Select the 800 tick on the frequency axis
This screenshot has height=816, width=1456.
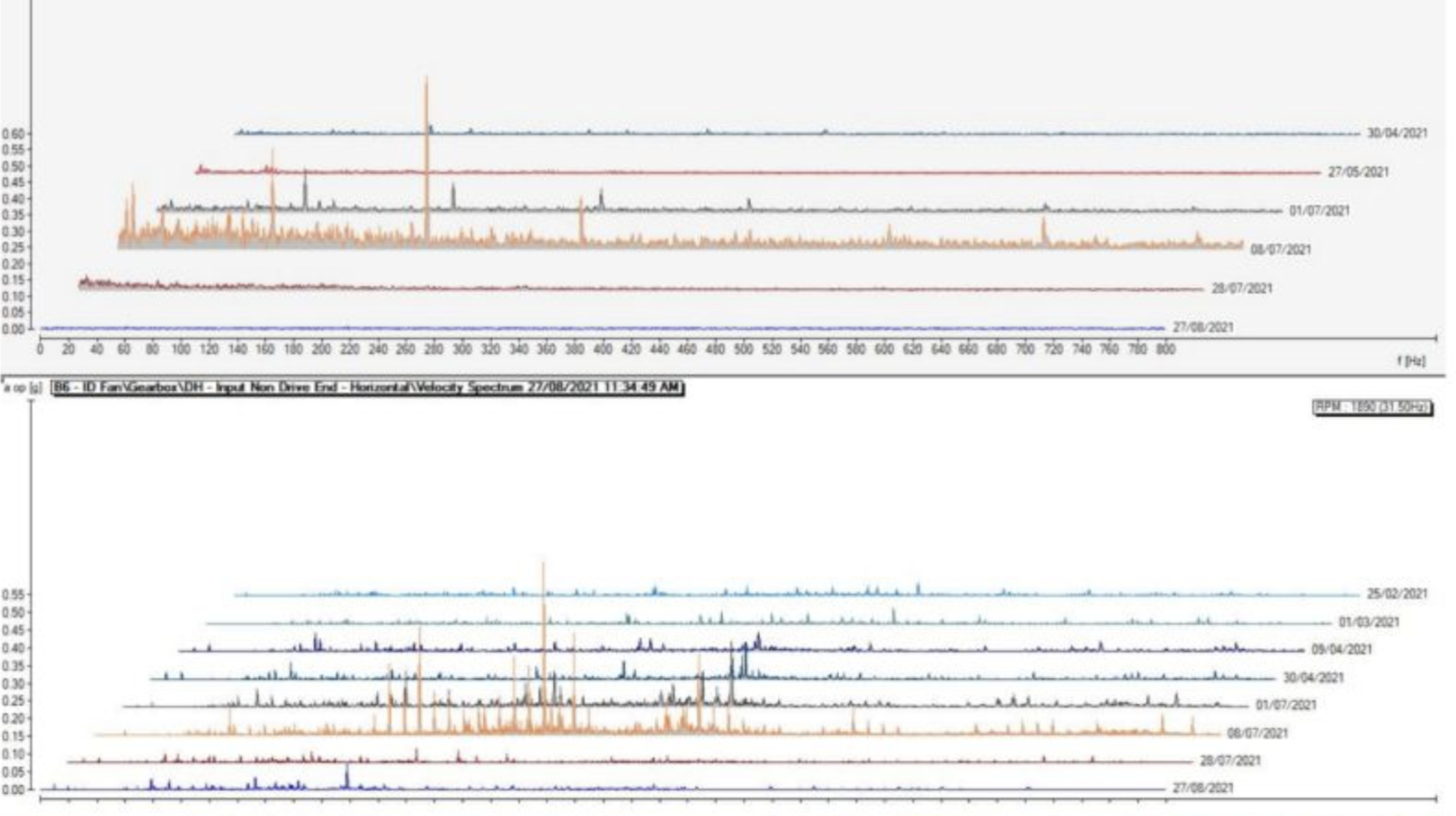click(1165, 350)
